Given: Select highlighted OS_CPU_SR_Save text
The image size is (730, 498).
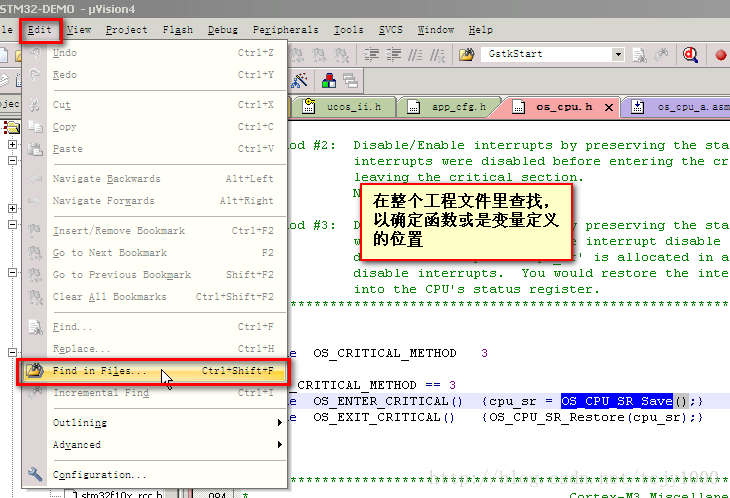Looking at the screenshot, I should 617,401.
